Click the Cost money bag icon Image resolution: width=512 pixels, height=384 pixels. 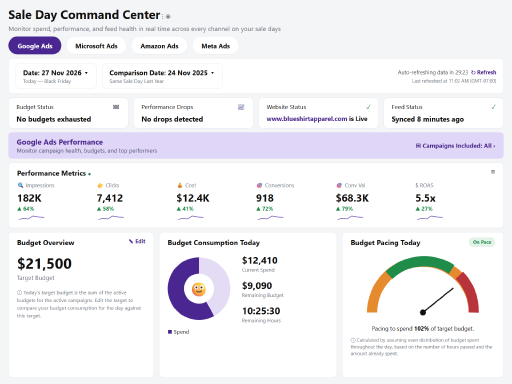(x=180, y=185)
